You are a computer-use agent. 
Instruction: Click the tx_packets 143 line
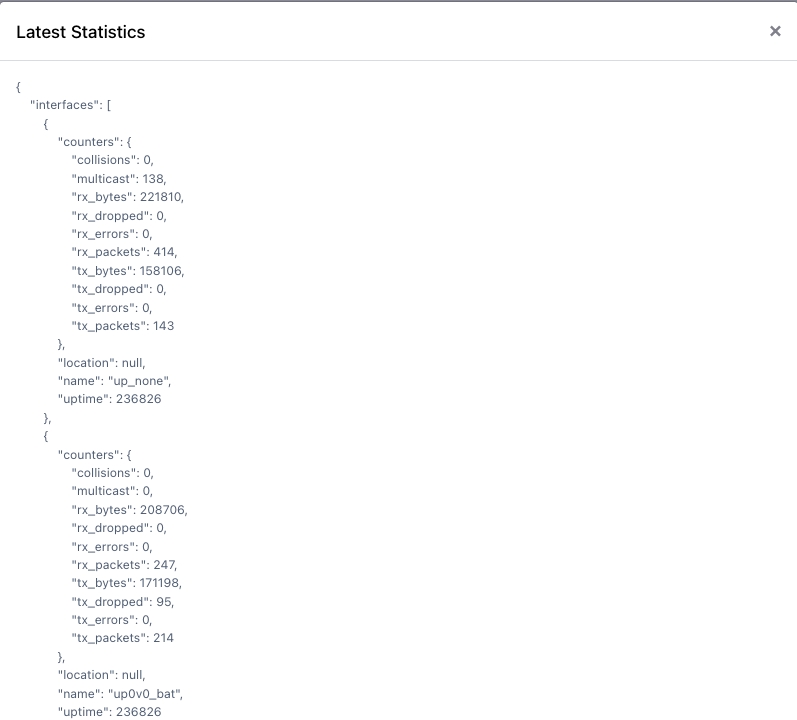click(x=123, y=325)
